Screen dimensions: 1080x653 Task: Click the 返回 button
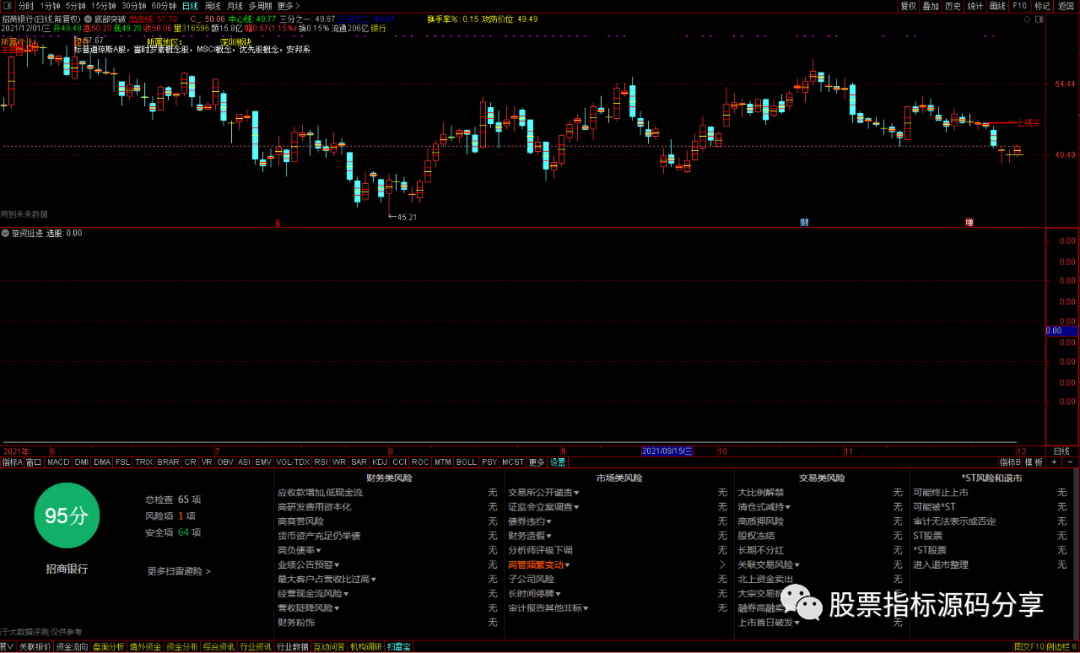[x=1066, y=6]
